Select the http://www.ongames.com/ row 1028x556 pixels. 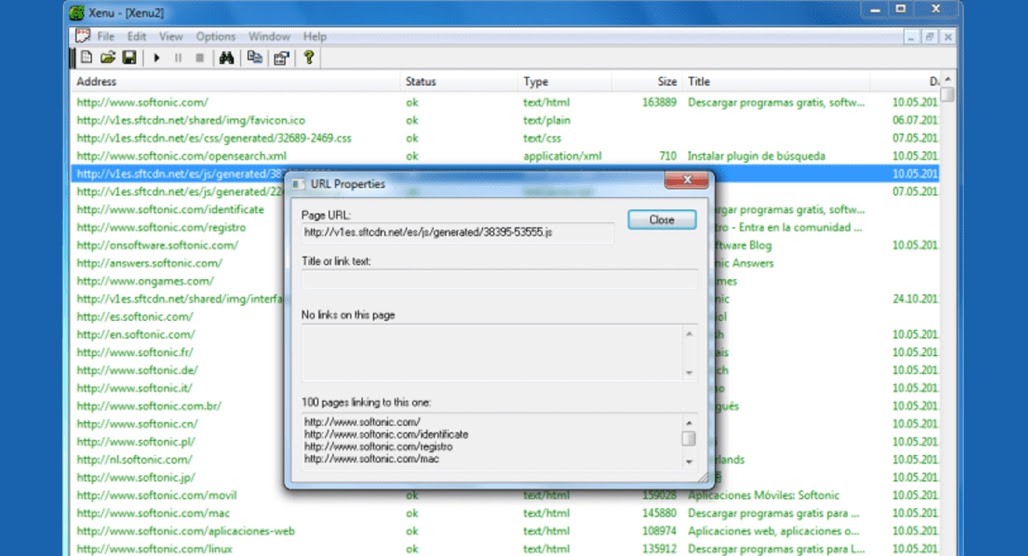coord(145,281)
